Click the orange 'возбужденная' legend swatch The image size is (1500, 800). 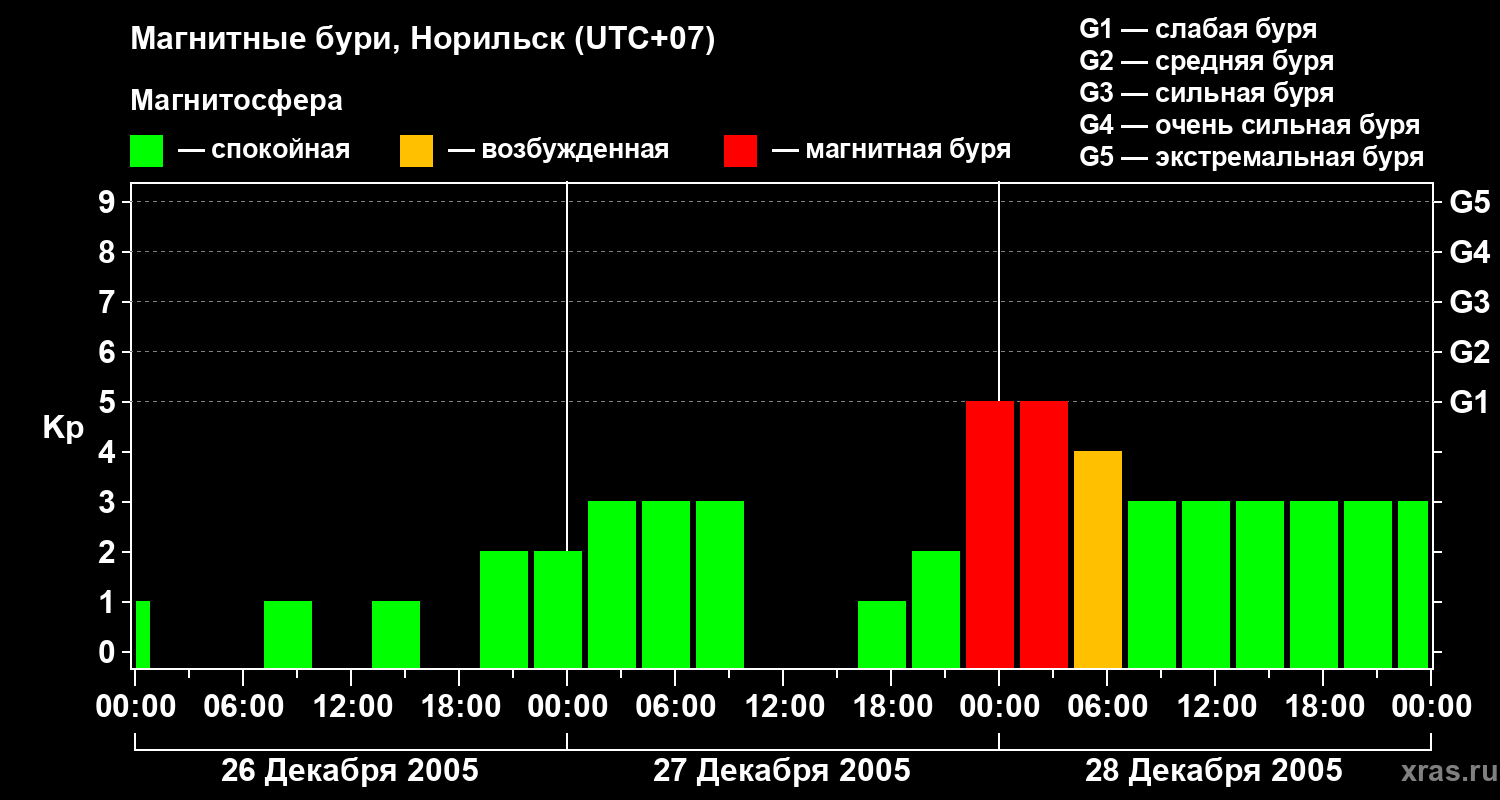point(417,151)
